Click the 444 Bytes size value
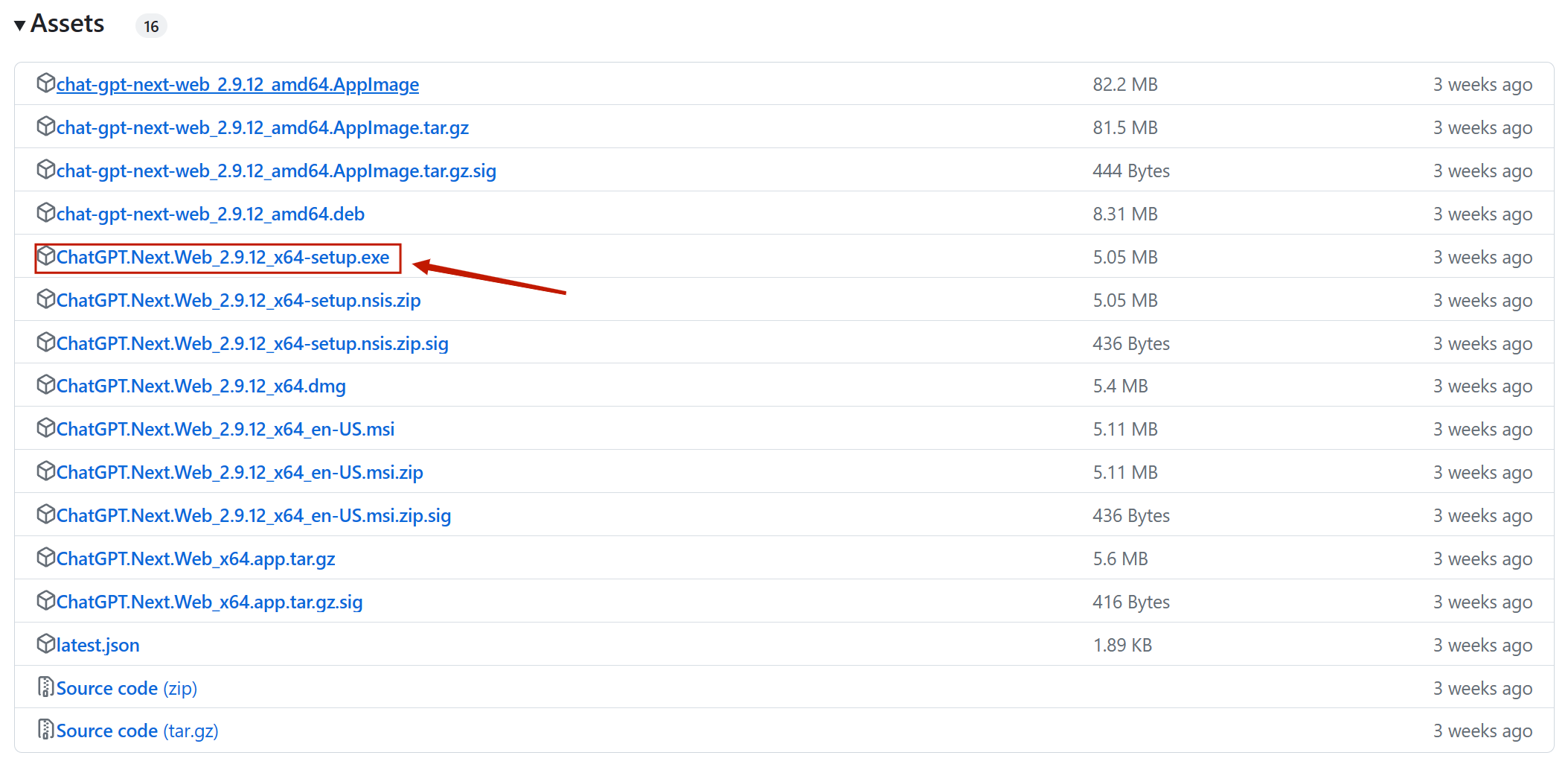 1131,171
